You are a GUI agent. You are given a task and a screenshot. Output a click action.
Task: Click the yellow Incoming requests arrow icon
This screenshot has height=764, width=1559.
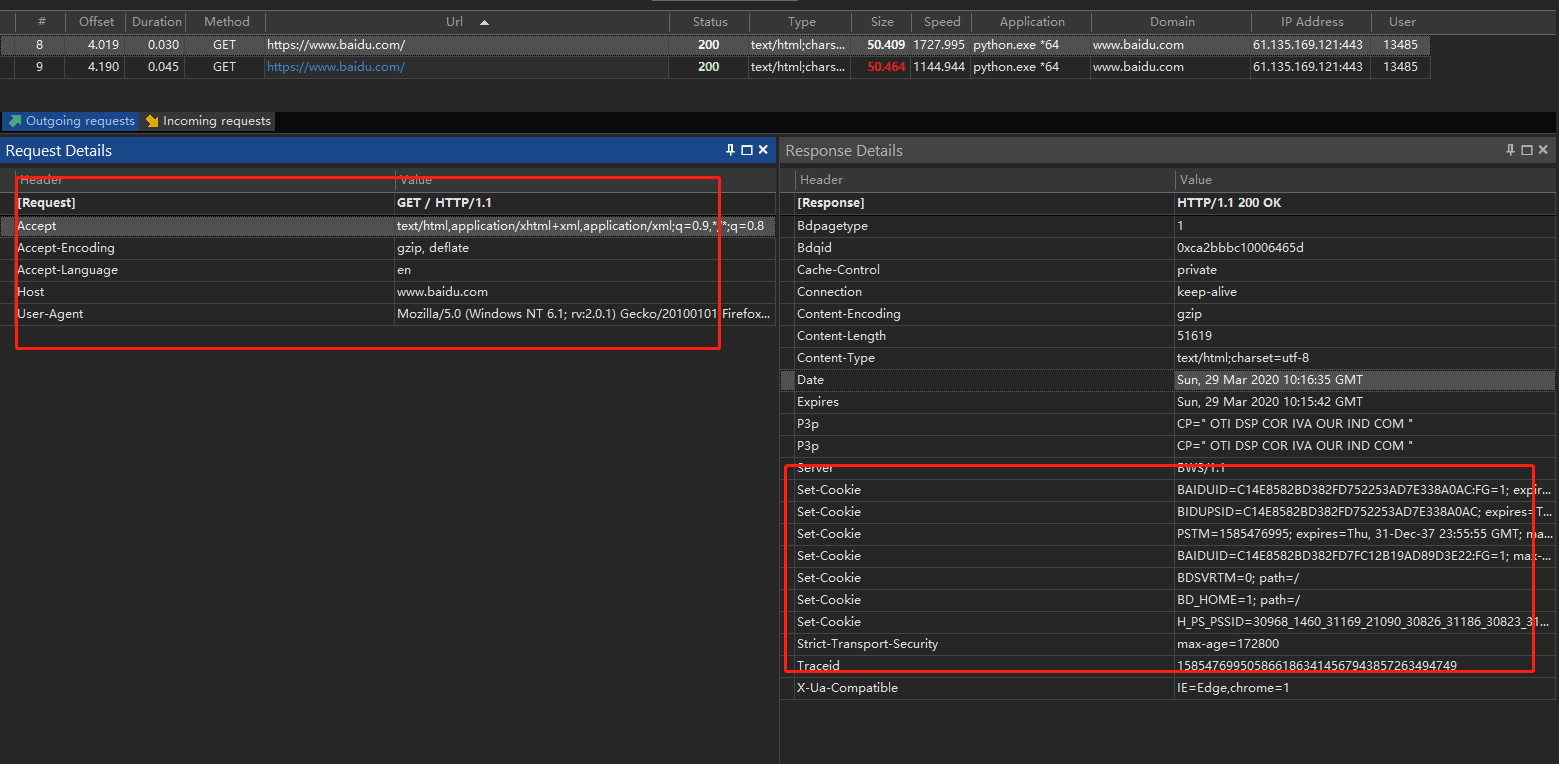pos(153,120)
